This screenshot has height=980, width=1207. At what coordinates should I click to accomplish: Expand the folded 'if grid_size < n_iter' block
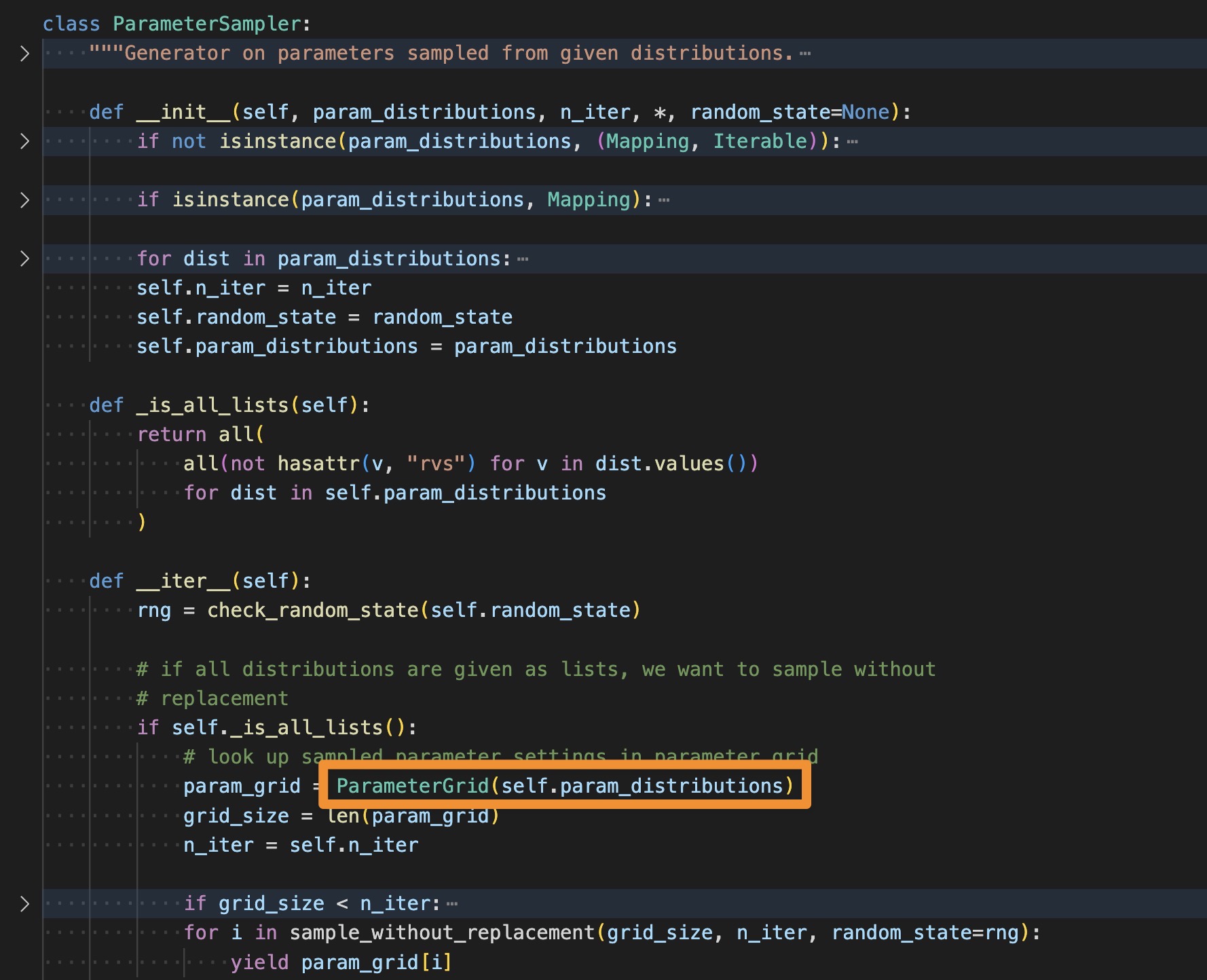(24, 903)
